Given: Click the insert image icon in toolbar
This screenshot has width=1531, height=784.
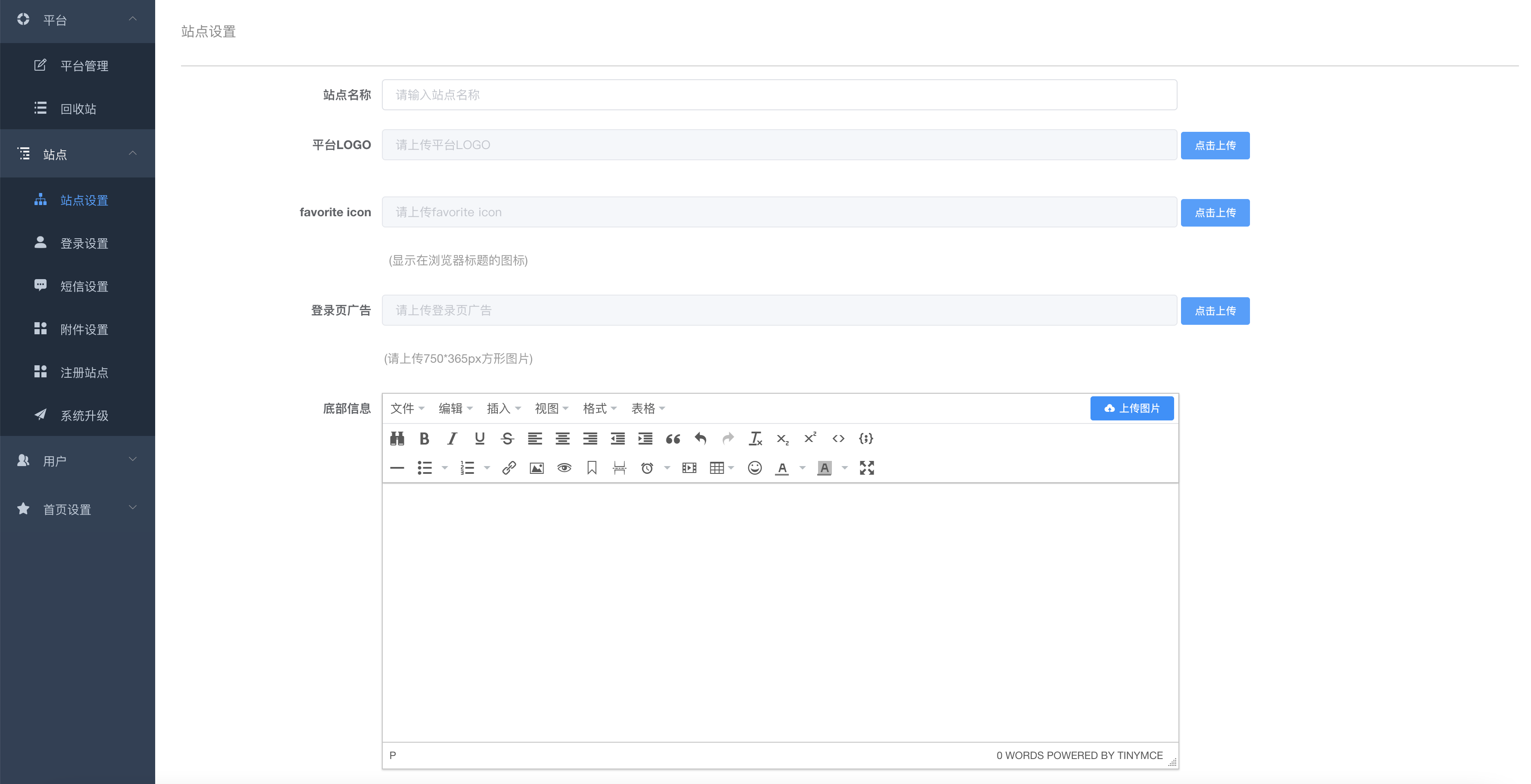Looking at the screenshot, I should click(x=537, y=468).
